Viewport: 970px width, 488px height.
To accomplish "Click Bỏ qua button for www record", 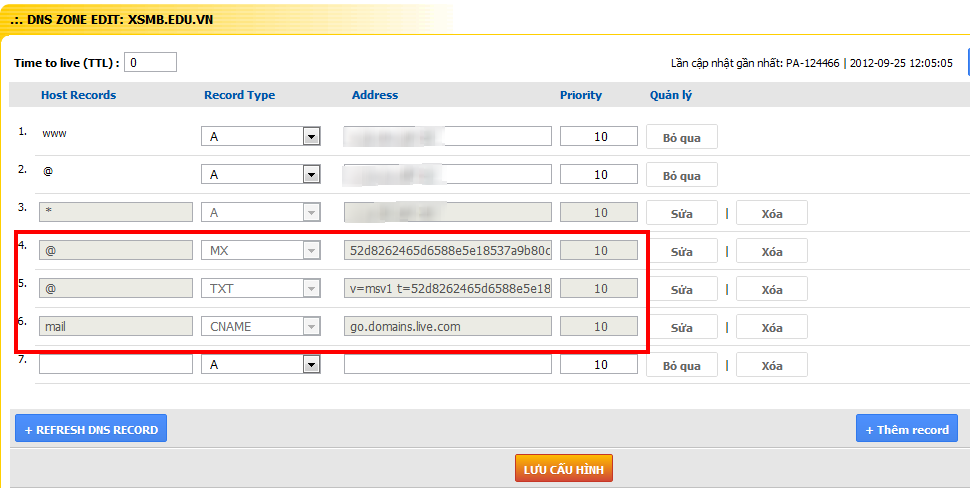I will 681,137.
